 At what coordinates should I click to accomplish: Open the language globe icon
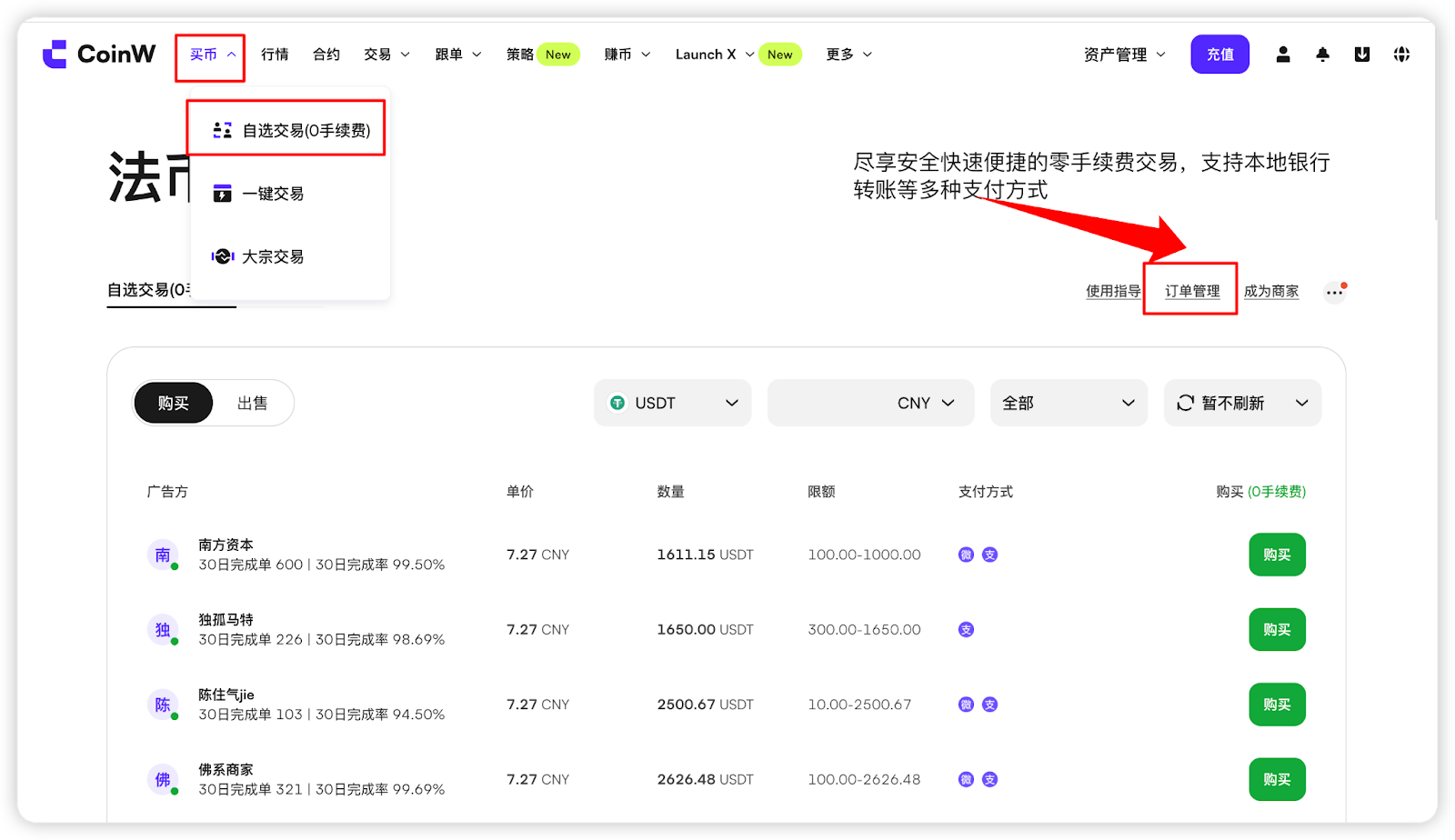coord(1401,55)
